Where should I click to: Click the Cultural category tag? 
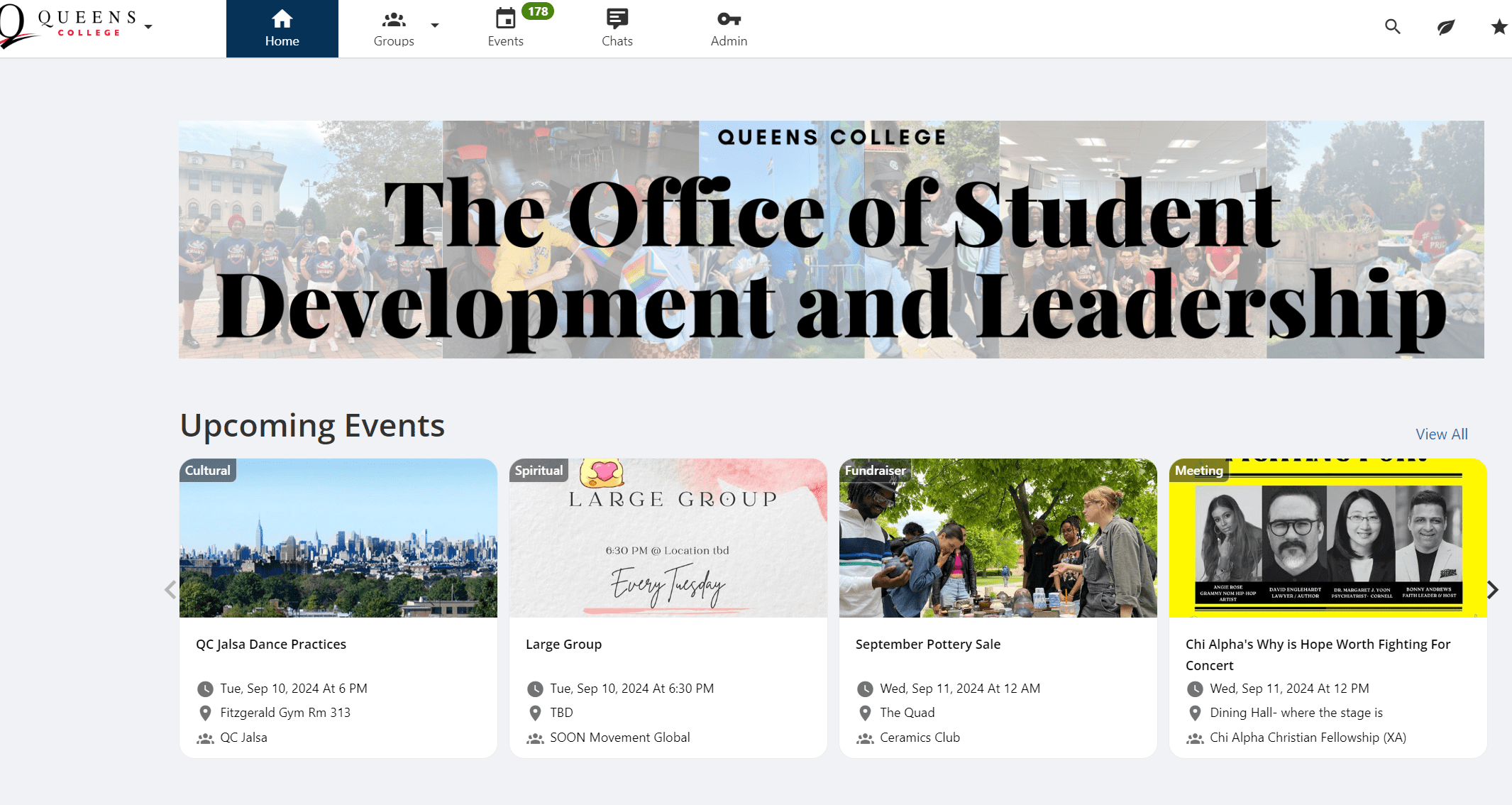tap(208, 470)
